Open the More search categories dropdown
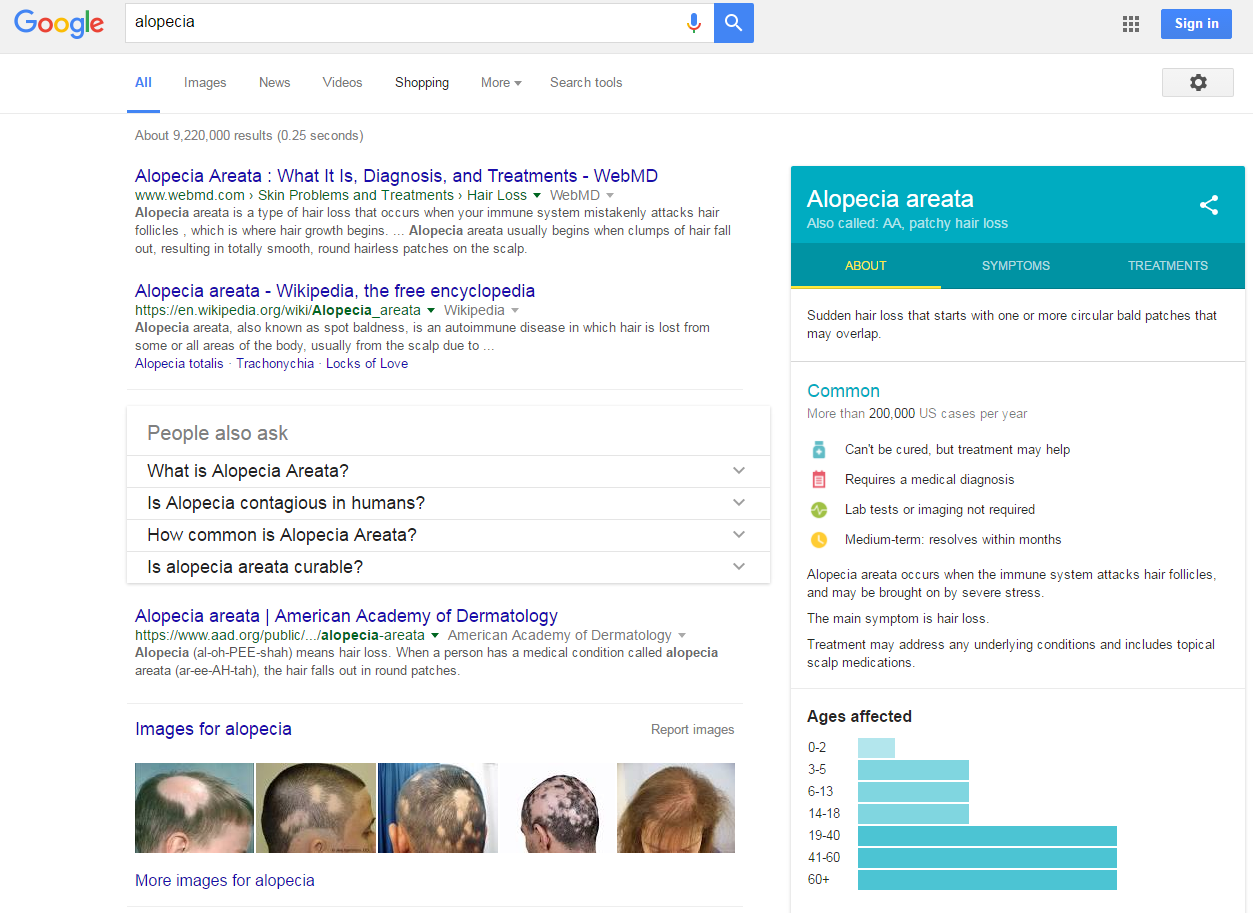The width and height of the screenshot is (1253, 913). coord(501,83)
